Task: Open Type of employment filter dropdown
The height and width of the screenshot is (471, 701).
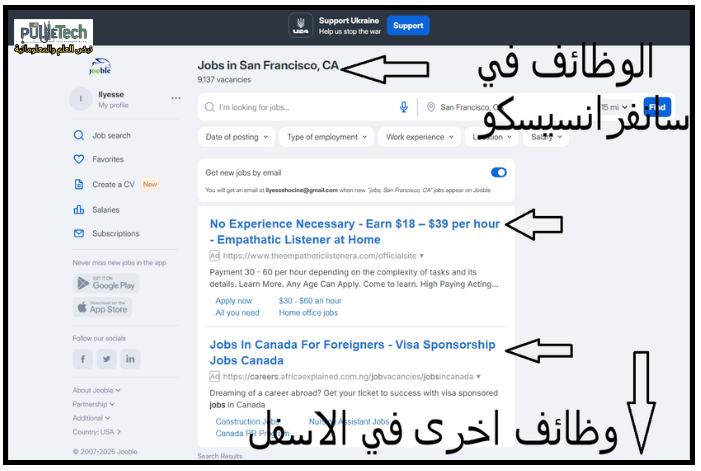Action: [326, 137]
